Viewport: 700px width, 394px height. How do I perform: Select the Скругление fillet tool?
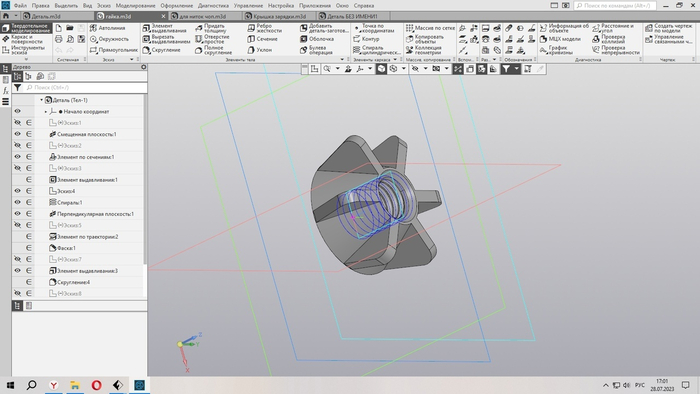162,50
